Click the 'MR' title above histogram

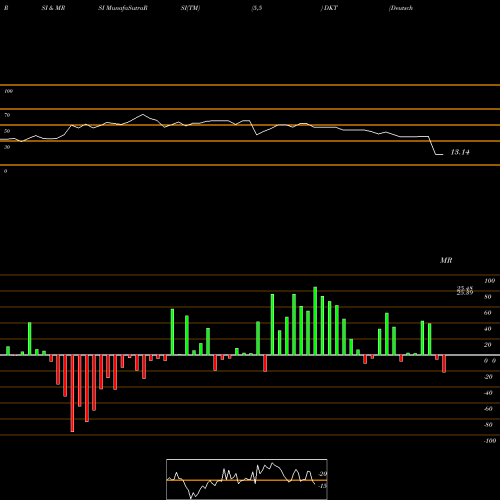446,260
